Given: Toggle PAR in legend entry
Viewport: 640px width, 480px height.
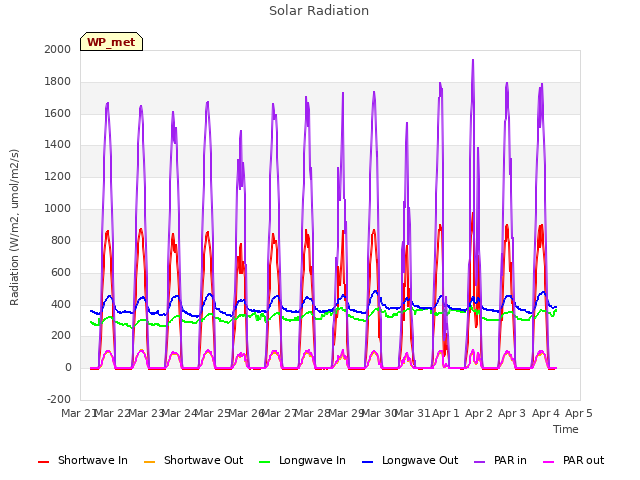Looking at the screenshot, I should point(500,460).
